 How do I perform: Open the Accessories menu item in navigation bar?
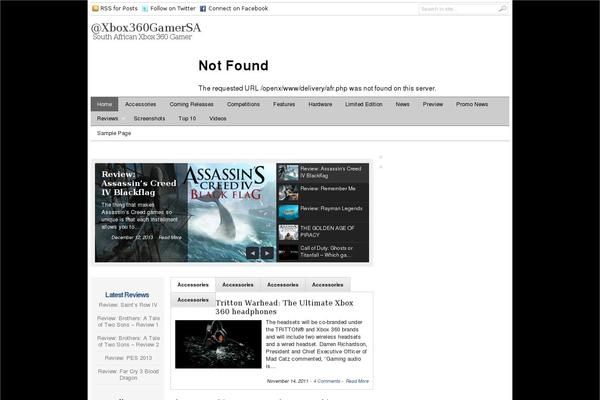[140, 104]
